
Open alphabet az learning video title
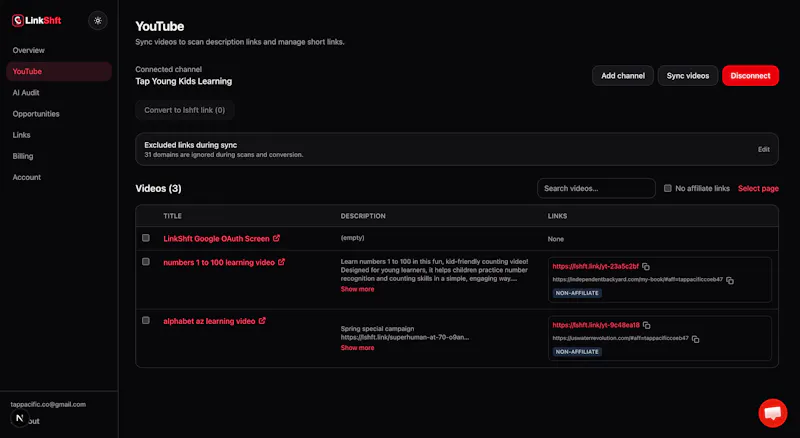pos(209,321)
